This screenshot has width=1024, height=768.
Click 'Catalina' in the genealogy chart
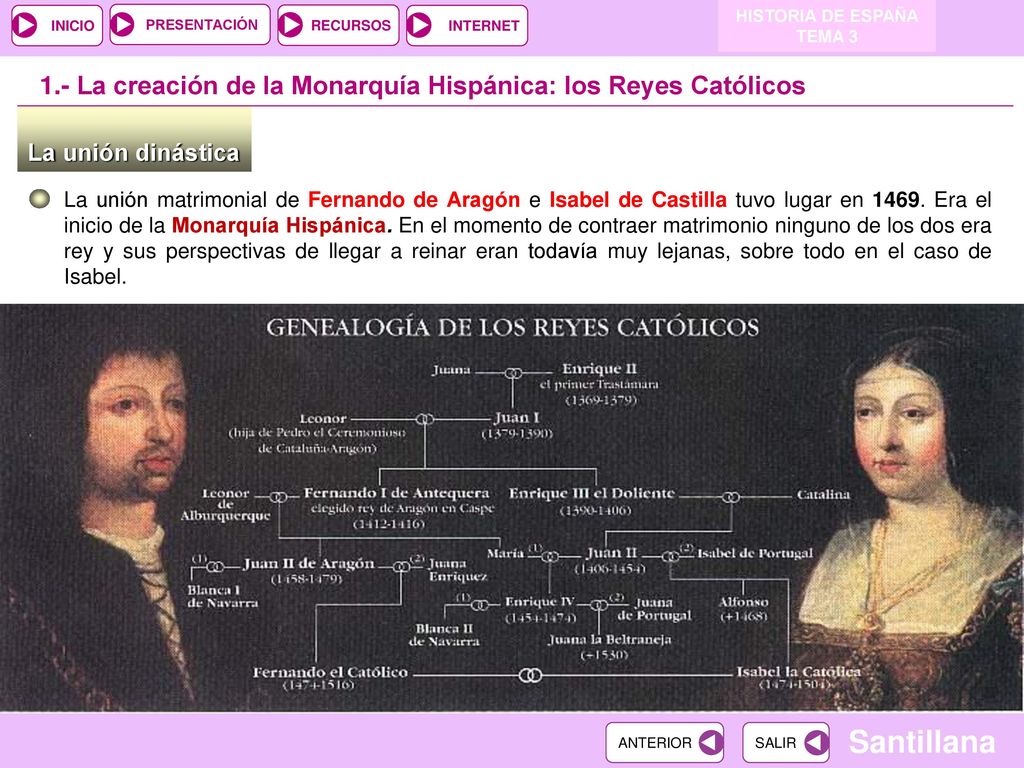pos(824,494)
